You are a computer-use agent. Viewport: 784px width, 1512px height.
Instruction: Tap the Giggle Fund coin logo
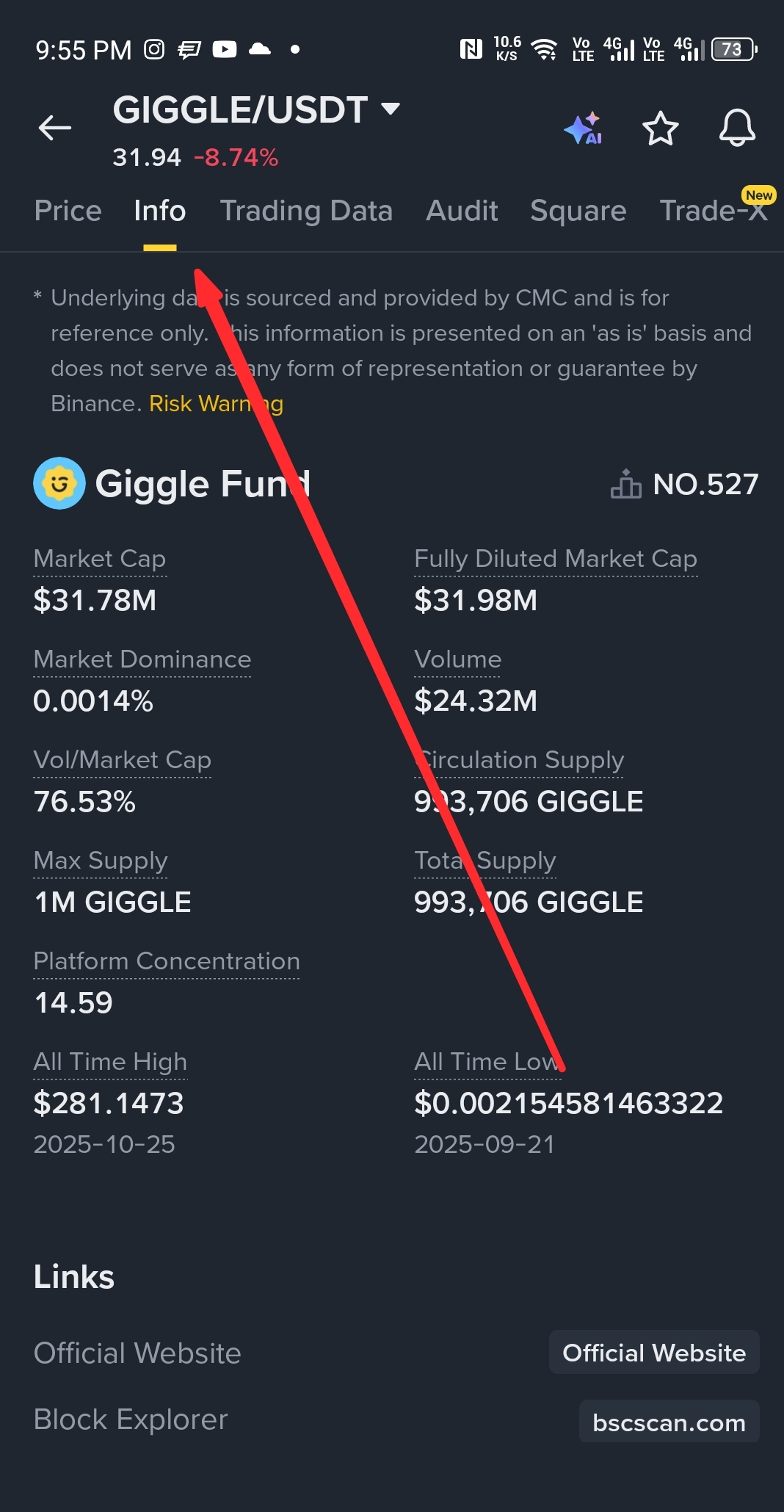pos(59,483)
